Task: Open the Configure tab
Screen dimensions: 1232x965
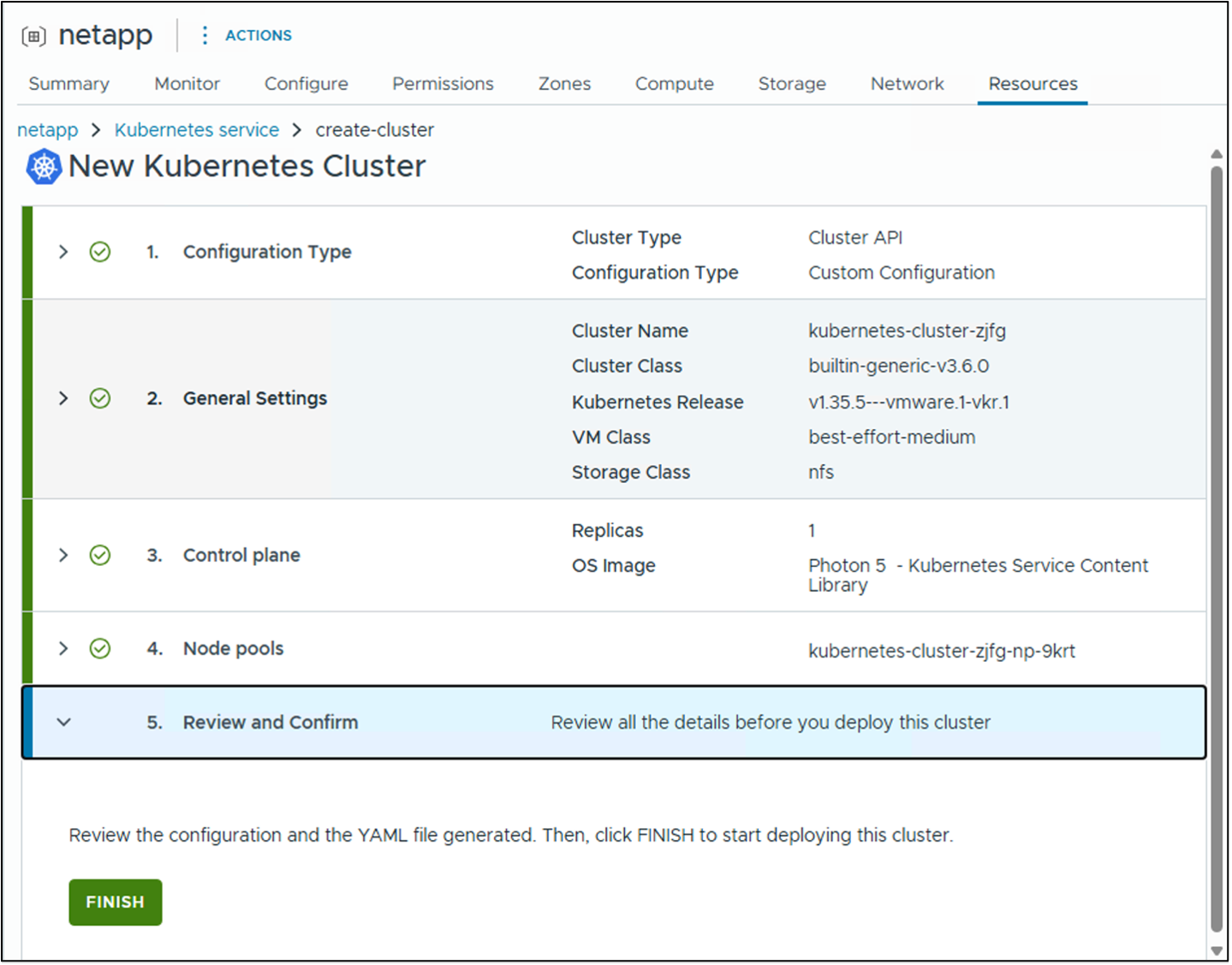Action: pos(306,84)
